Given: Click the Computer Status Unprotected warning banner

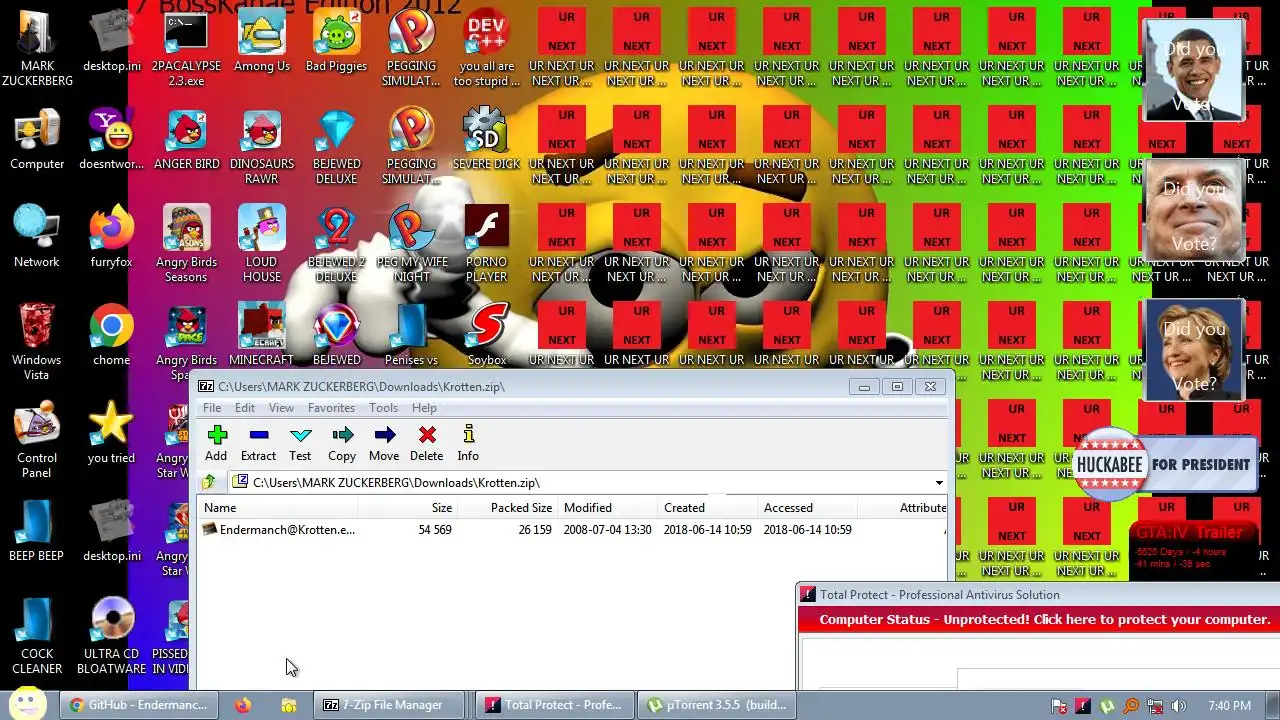Looking at the screenshot, I should pyautogui.click(x=1040, y=620).
